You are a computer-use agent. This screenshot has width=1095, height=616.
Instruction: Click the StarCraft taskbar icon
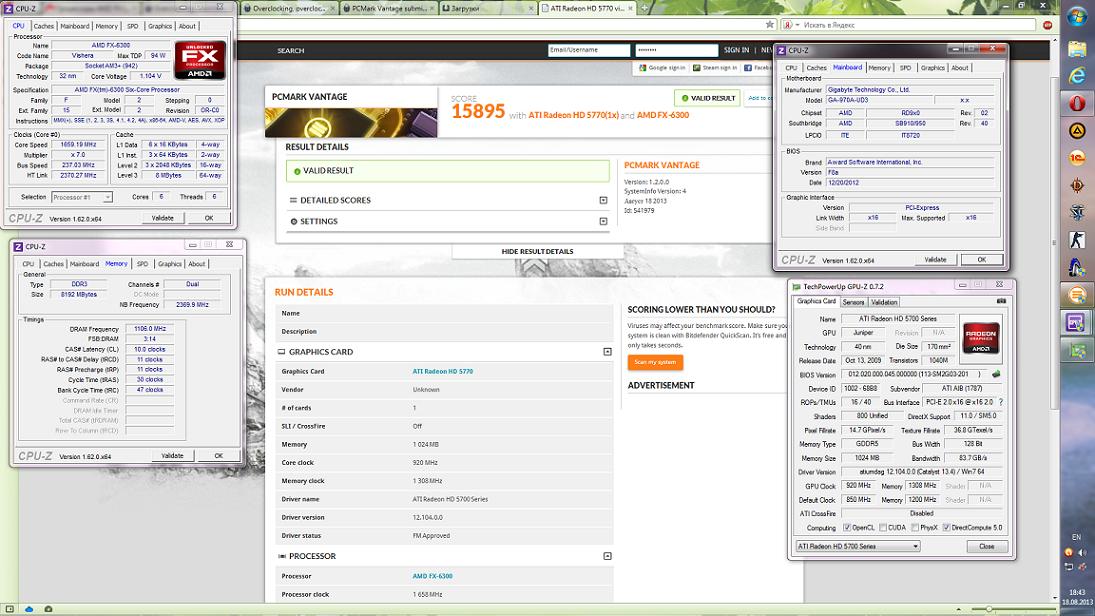click(1076, 212)
